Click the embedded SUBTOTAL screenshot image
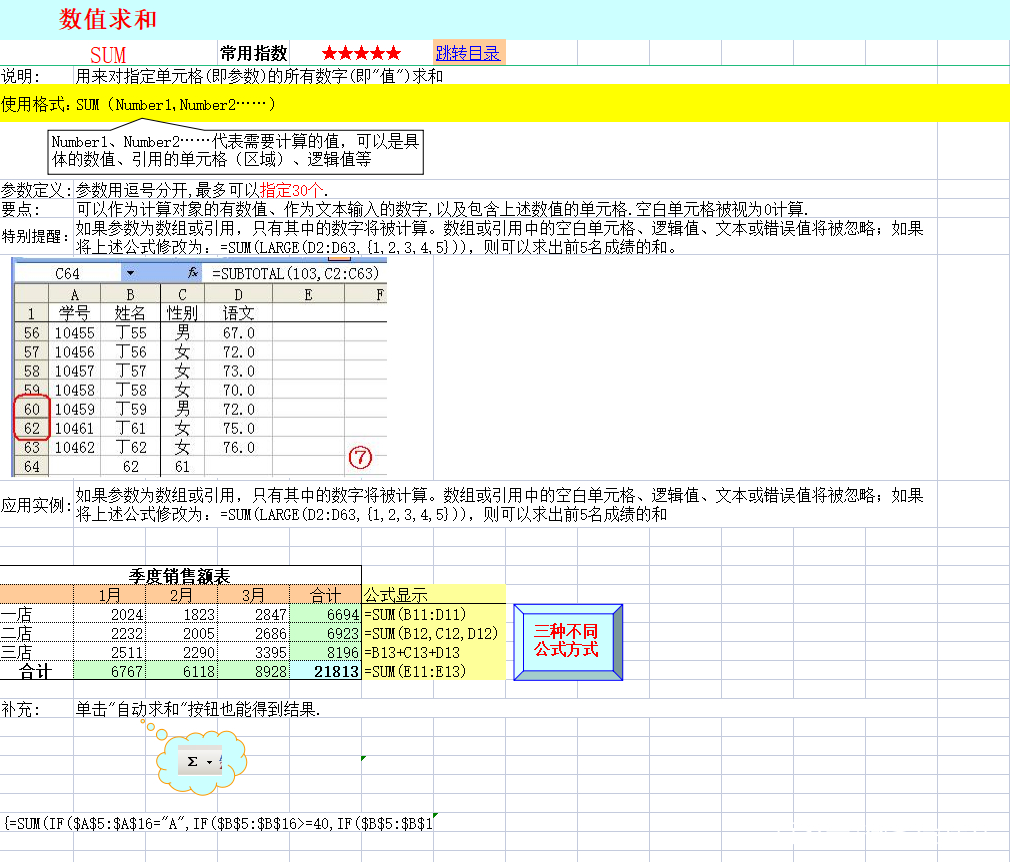1010x862 pixels. click(200, 367)
